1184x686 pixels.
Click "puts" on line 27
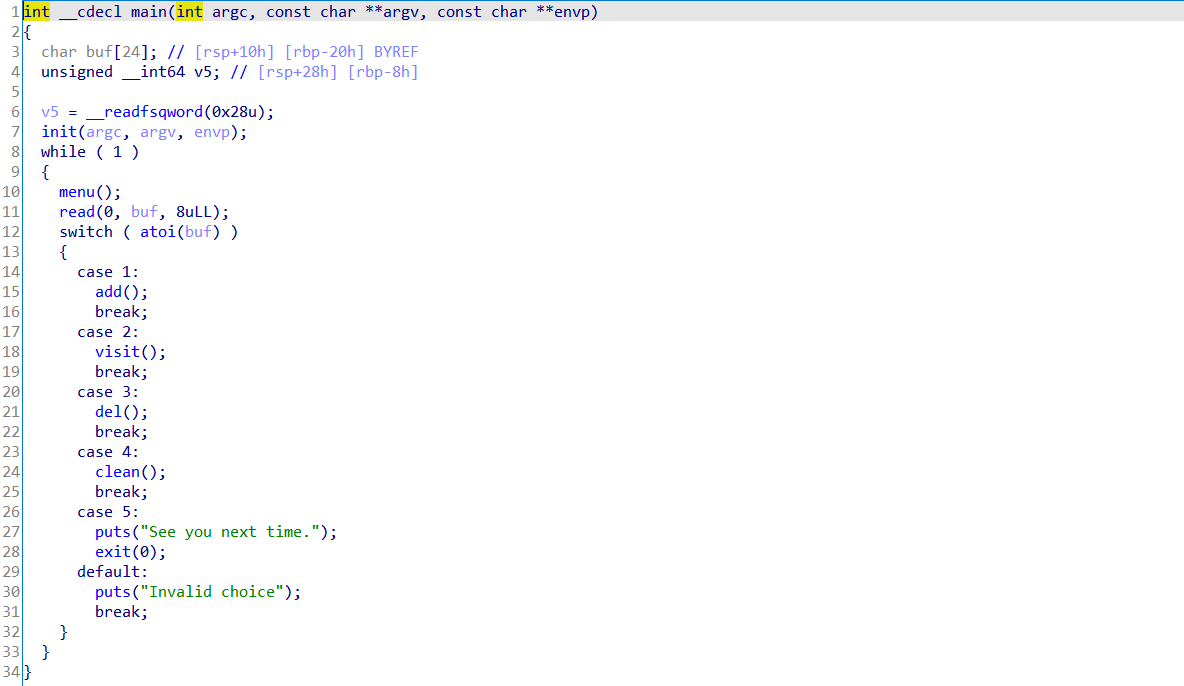(113, 532)
